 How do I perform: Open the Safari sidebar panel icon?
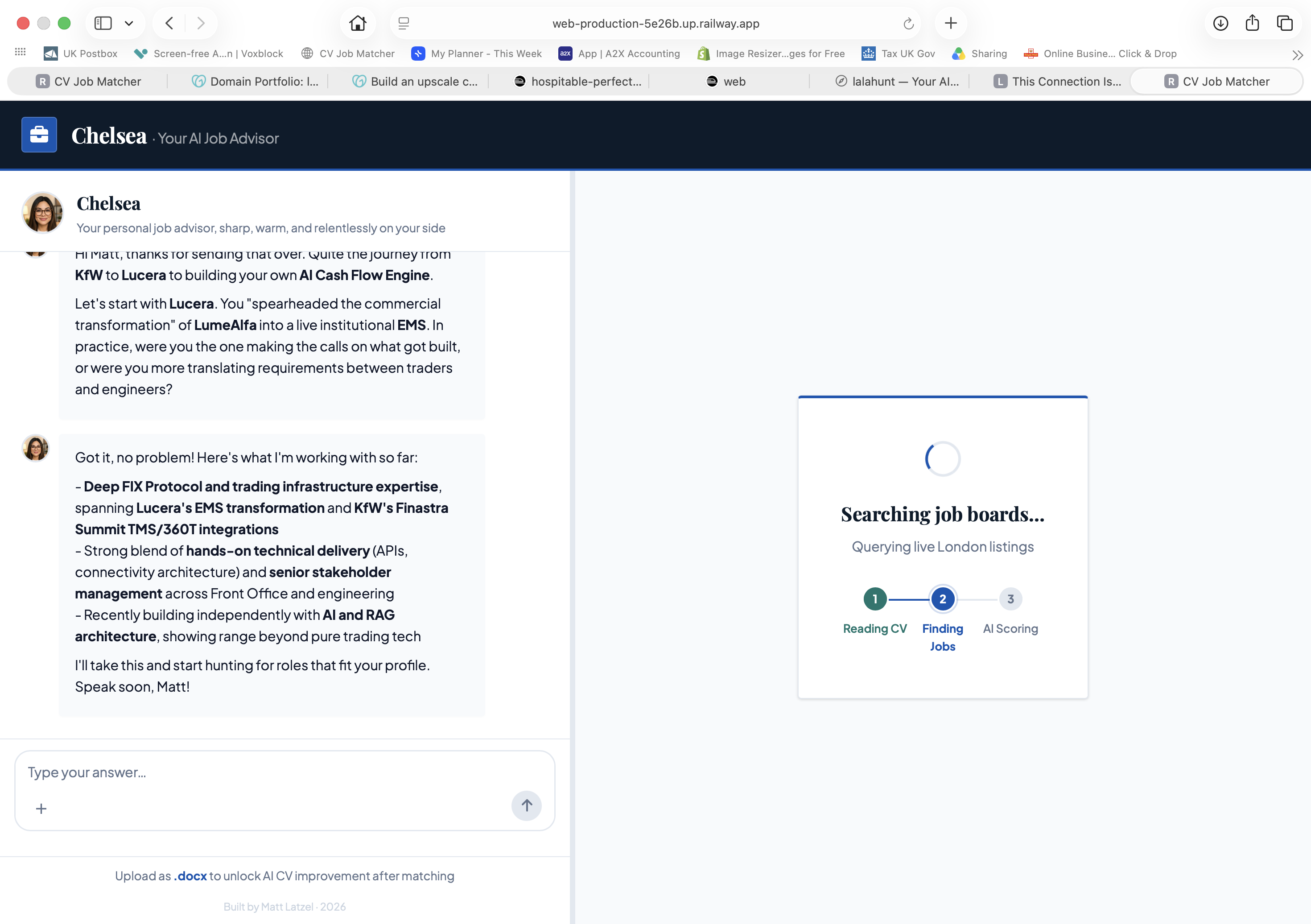click(103, 24)
